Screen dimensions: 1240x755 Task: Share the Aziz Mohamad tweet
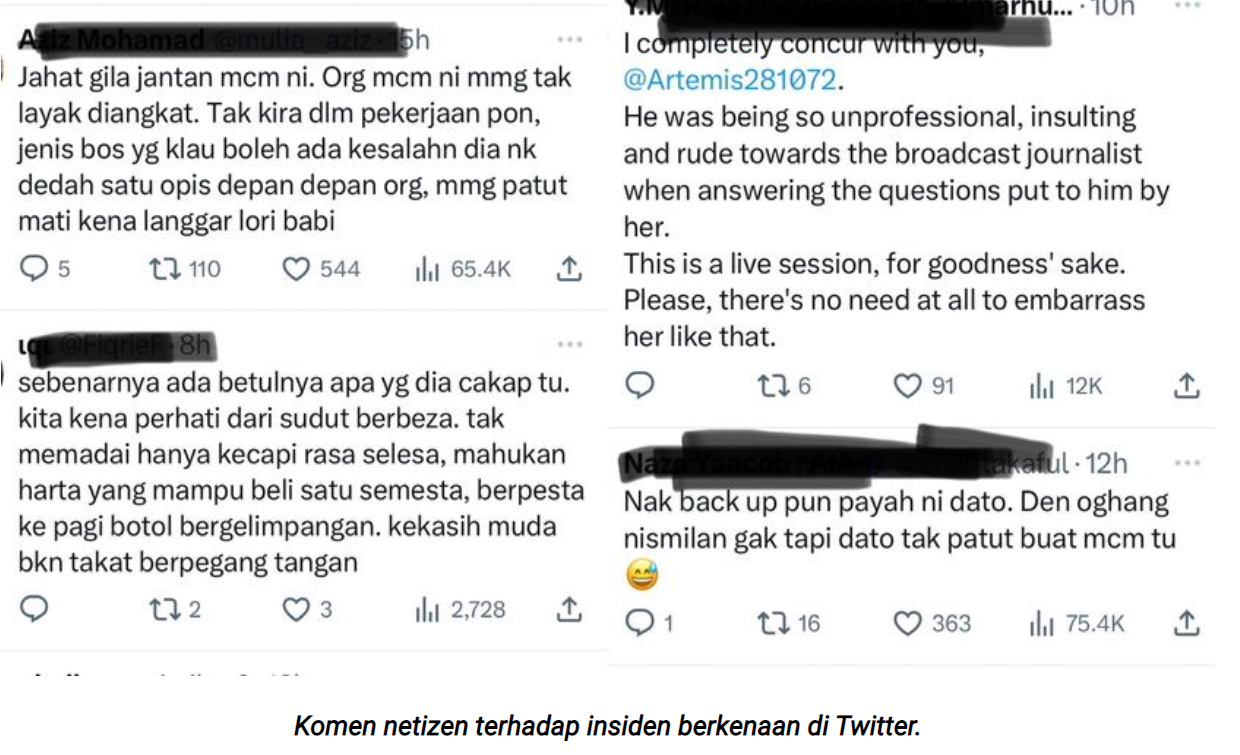[x=568, y=268]
